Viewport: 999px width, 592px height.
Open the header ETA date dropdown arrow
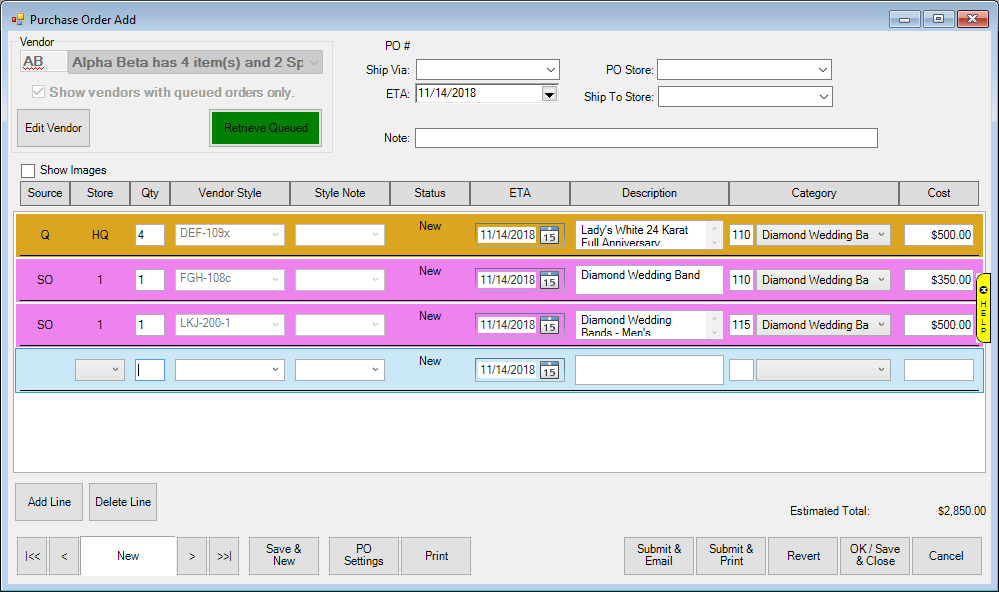pos(549,94)
